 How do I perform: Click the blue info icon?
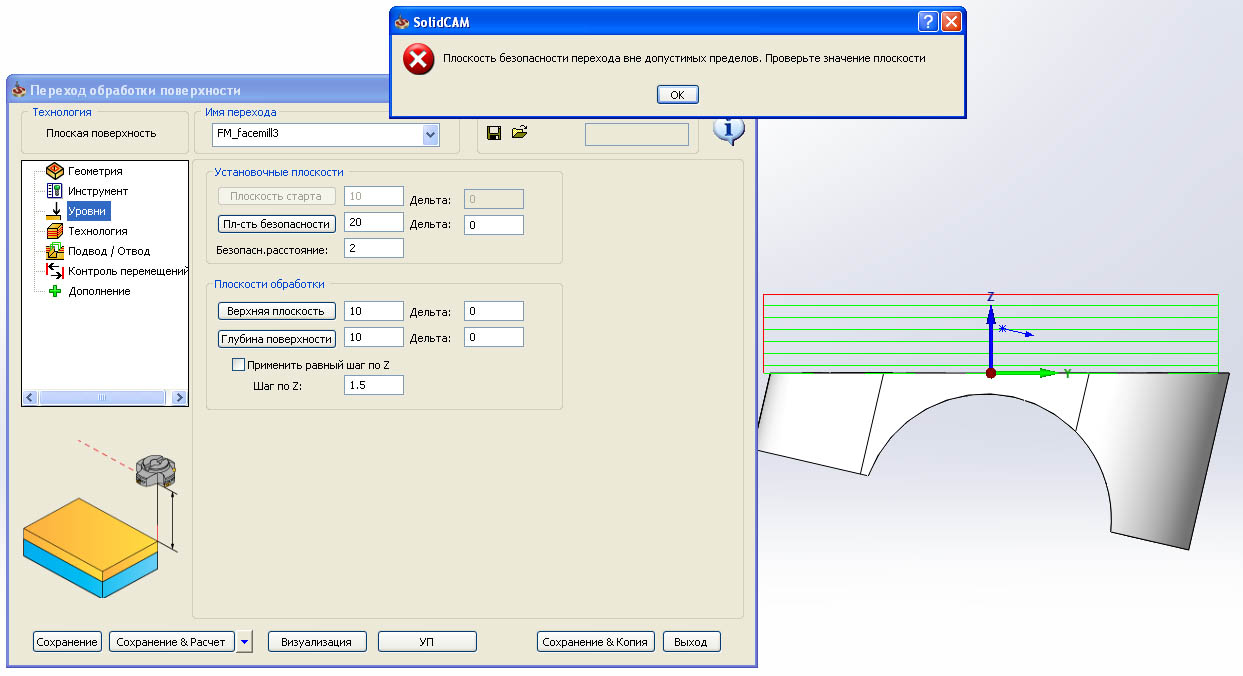click(730, 129)
